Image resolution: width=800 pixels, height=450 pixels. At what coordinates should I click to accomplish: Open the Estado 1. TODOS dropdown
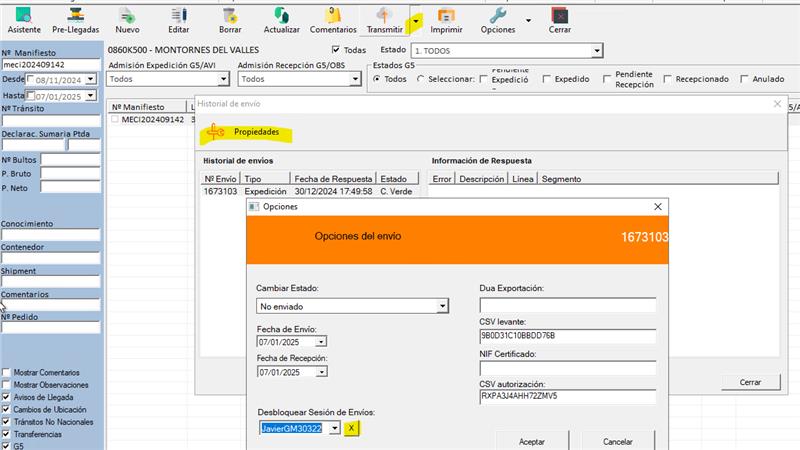(596, 50)
